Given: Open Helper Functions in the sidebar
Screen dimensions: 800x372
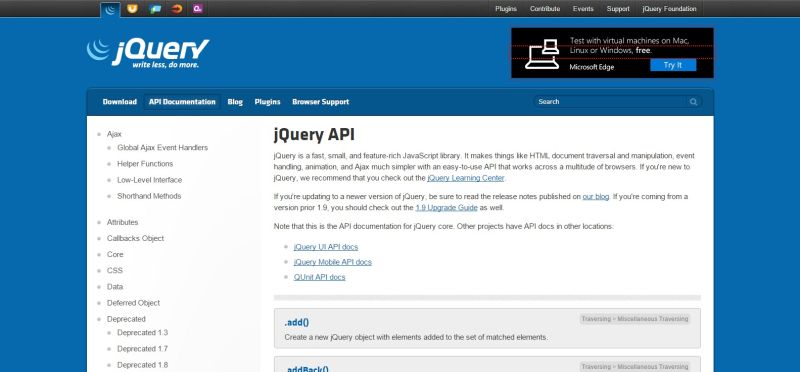Looking at the screenshot, I should (x=145, y=164).
